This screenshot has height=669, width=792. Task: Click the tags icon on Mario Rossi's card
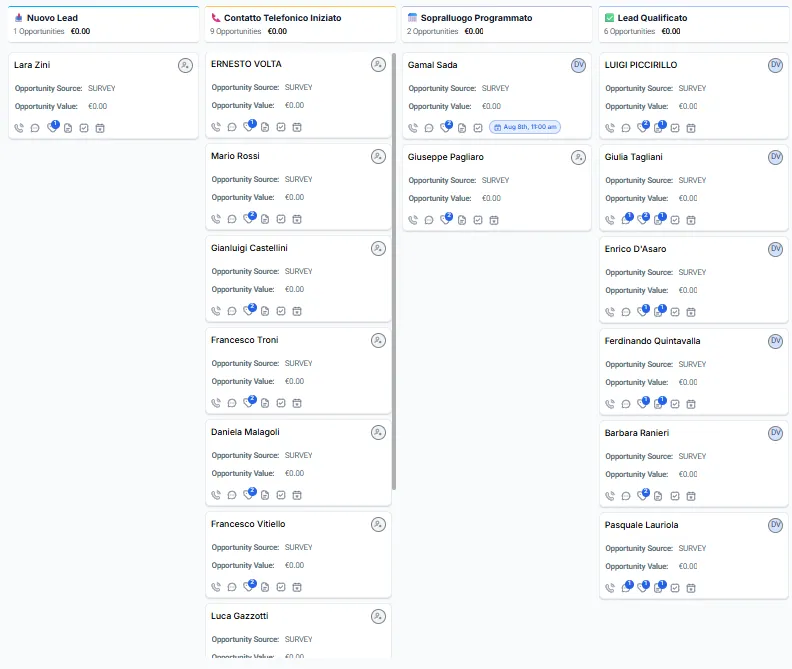pyautogui.click(x=249, y=219)
